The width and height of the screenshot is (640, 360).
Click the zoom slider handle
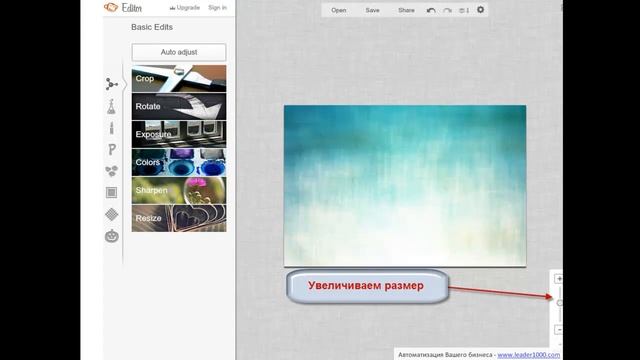[x=560, y=303]
